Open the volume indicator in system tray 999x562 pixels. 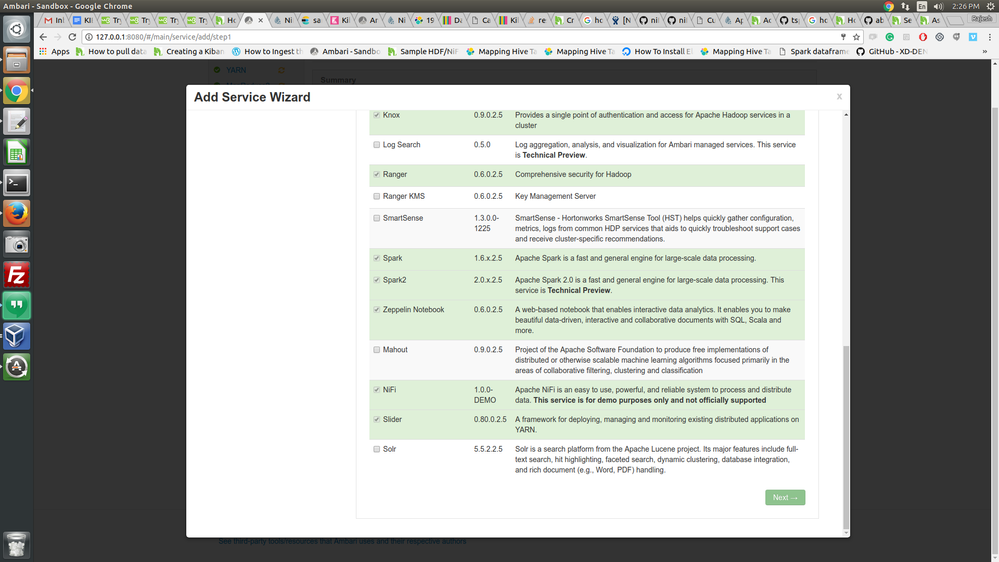pos(938,6)
